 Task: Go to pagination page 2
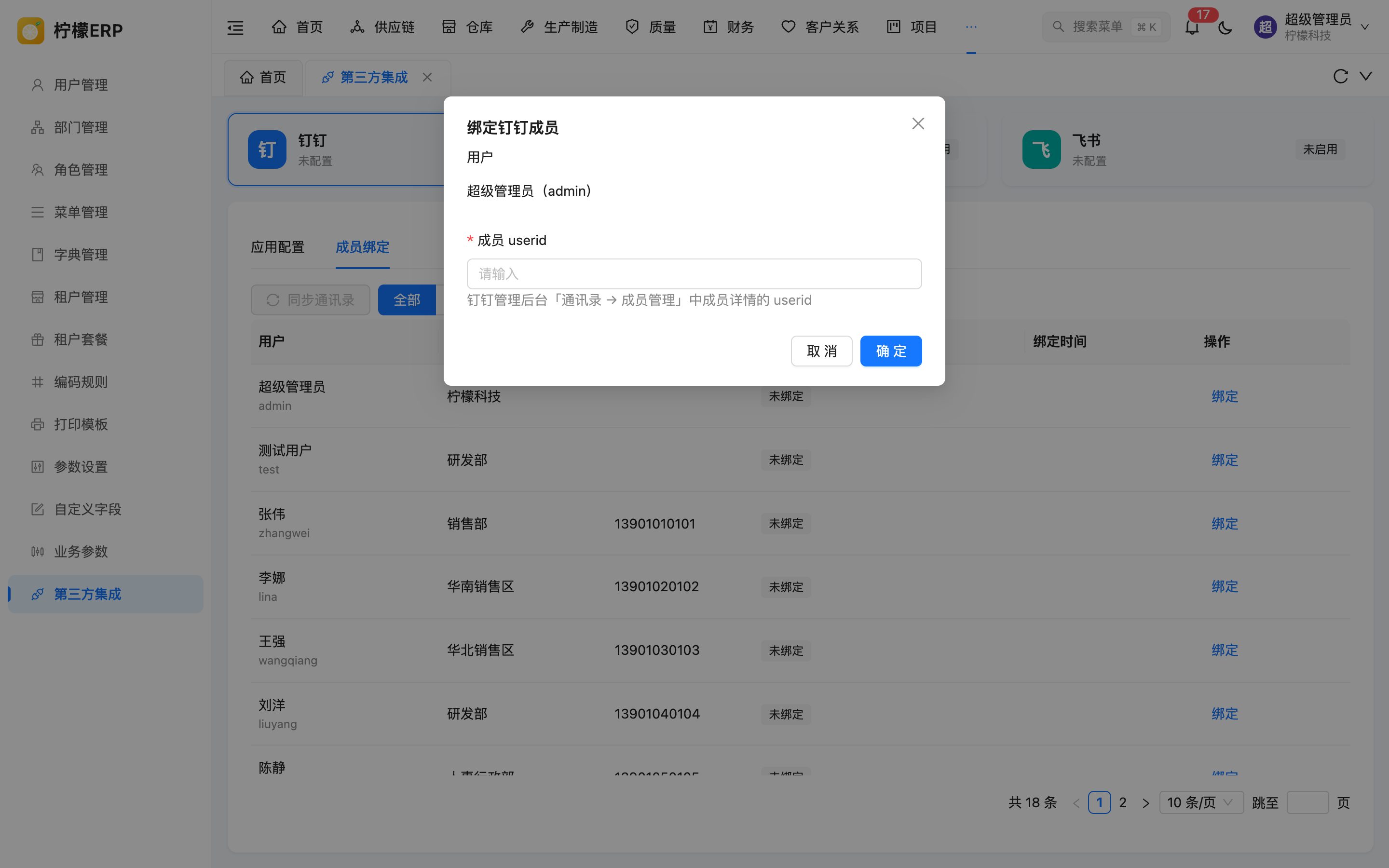[1123, 802]
